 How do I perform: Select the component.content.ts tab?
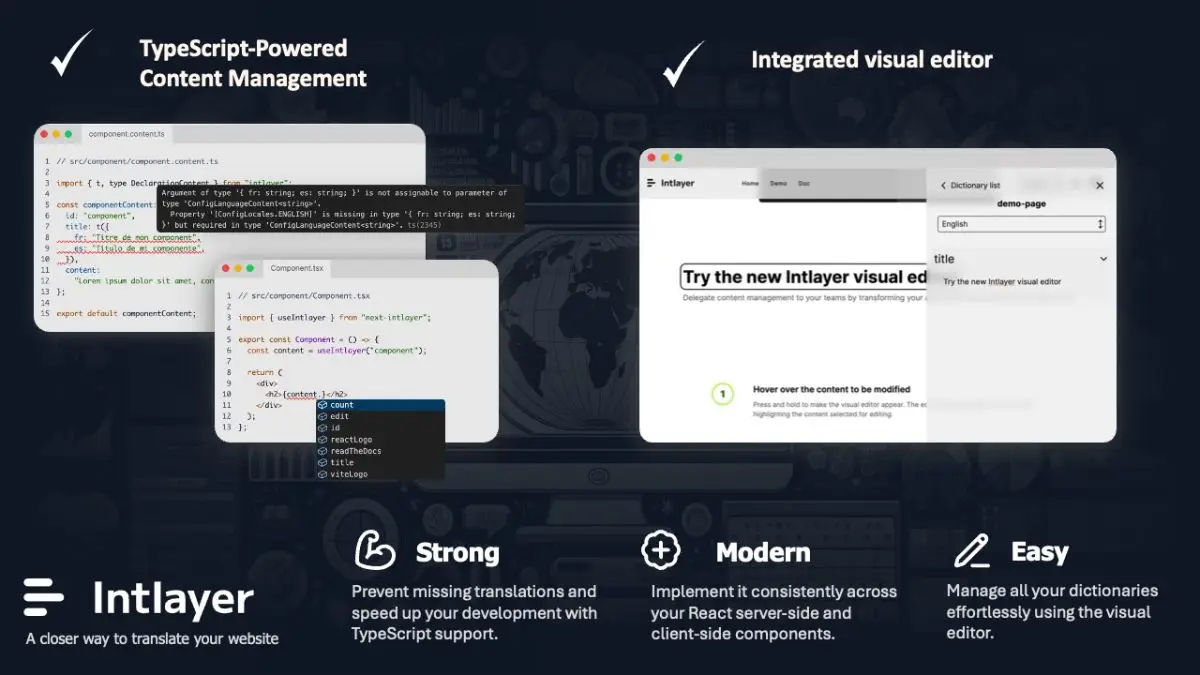coord(127,134)
